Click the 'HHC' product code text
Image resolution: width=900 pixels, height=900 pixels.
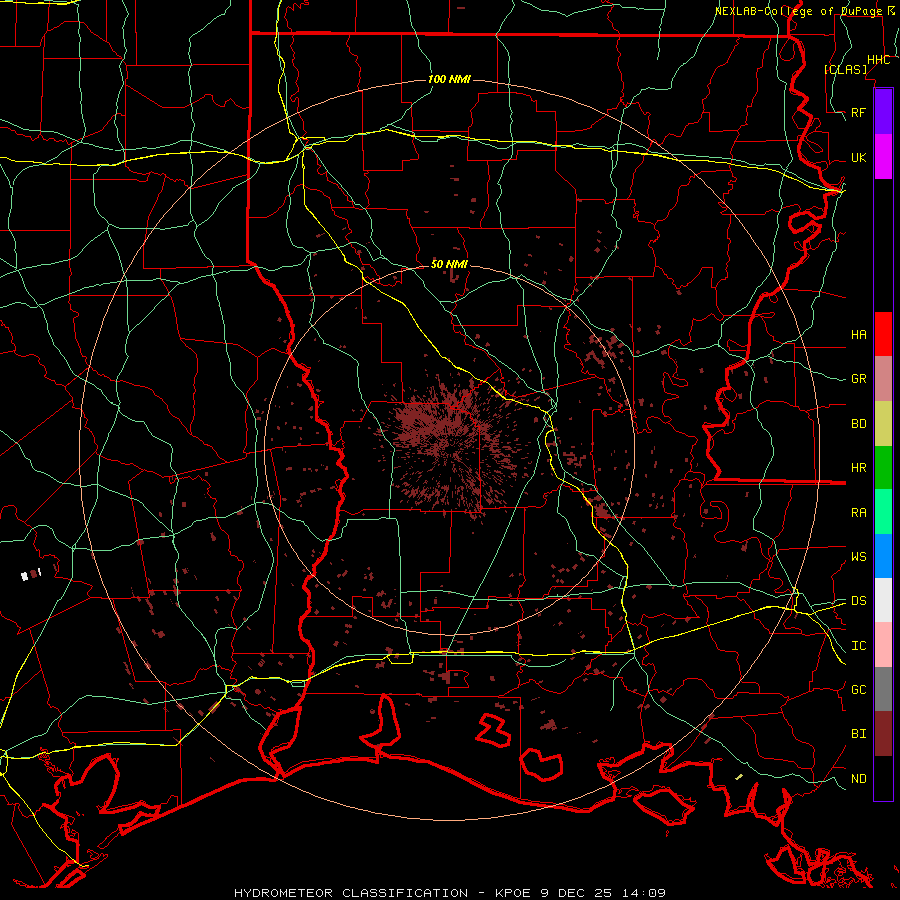click(878, 60)
